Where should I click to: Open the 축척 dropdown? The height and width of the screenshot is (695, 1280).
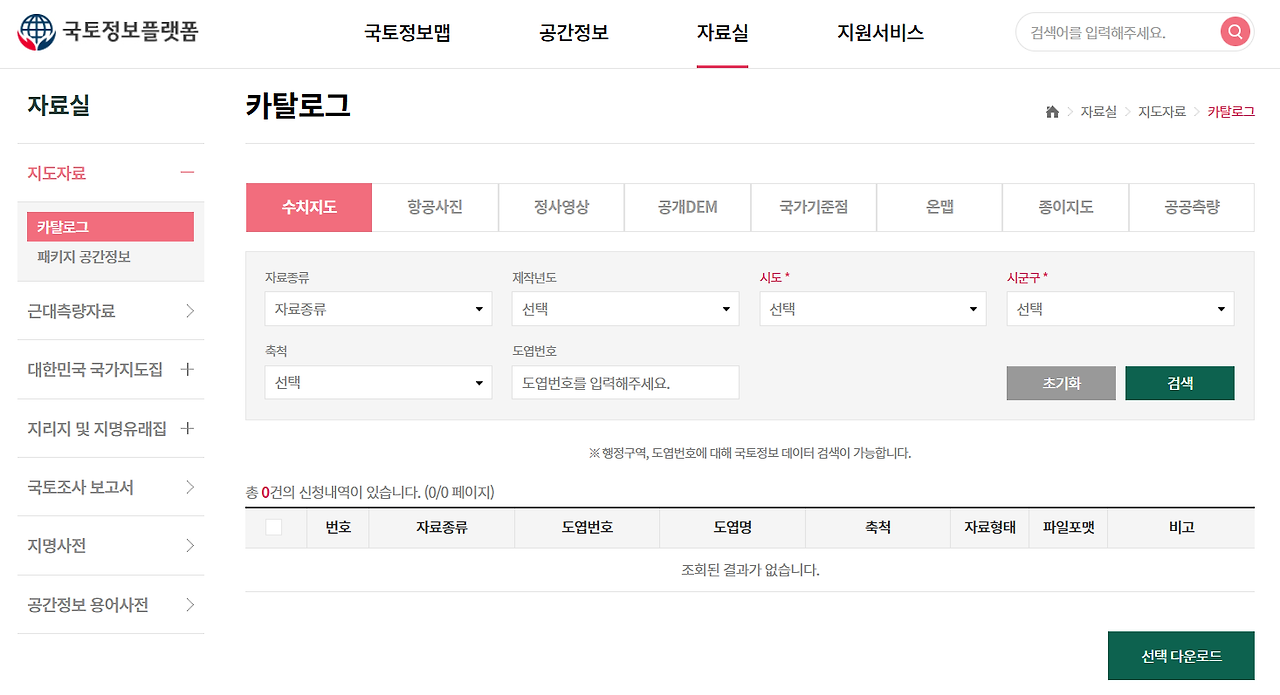(x=378, y=383)
